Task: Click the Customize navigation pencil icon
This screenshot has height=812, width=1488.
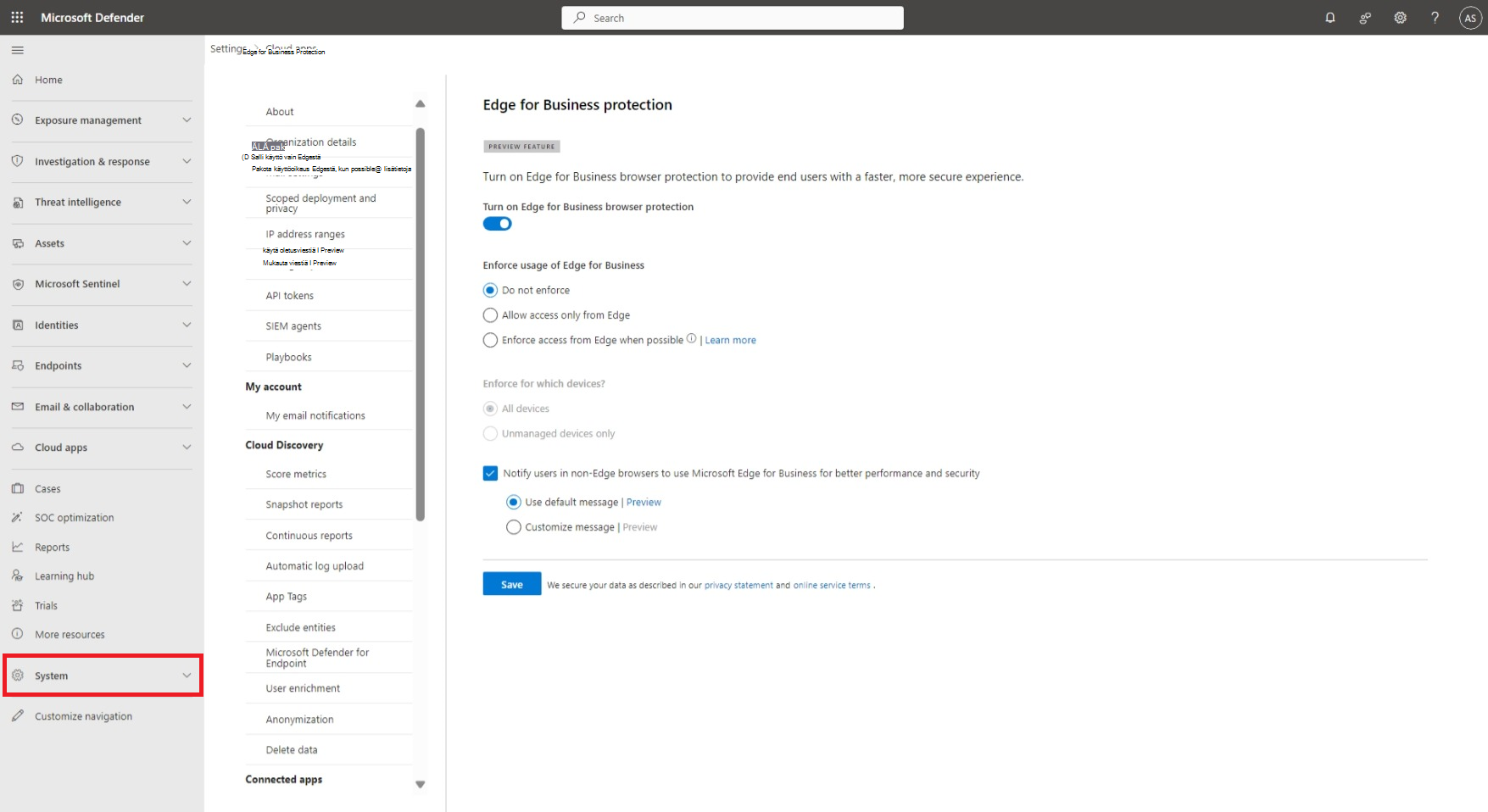Action: 17,716
